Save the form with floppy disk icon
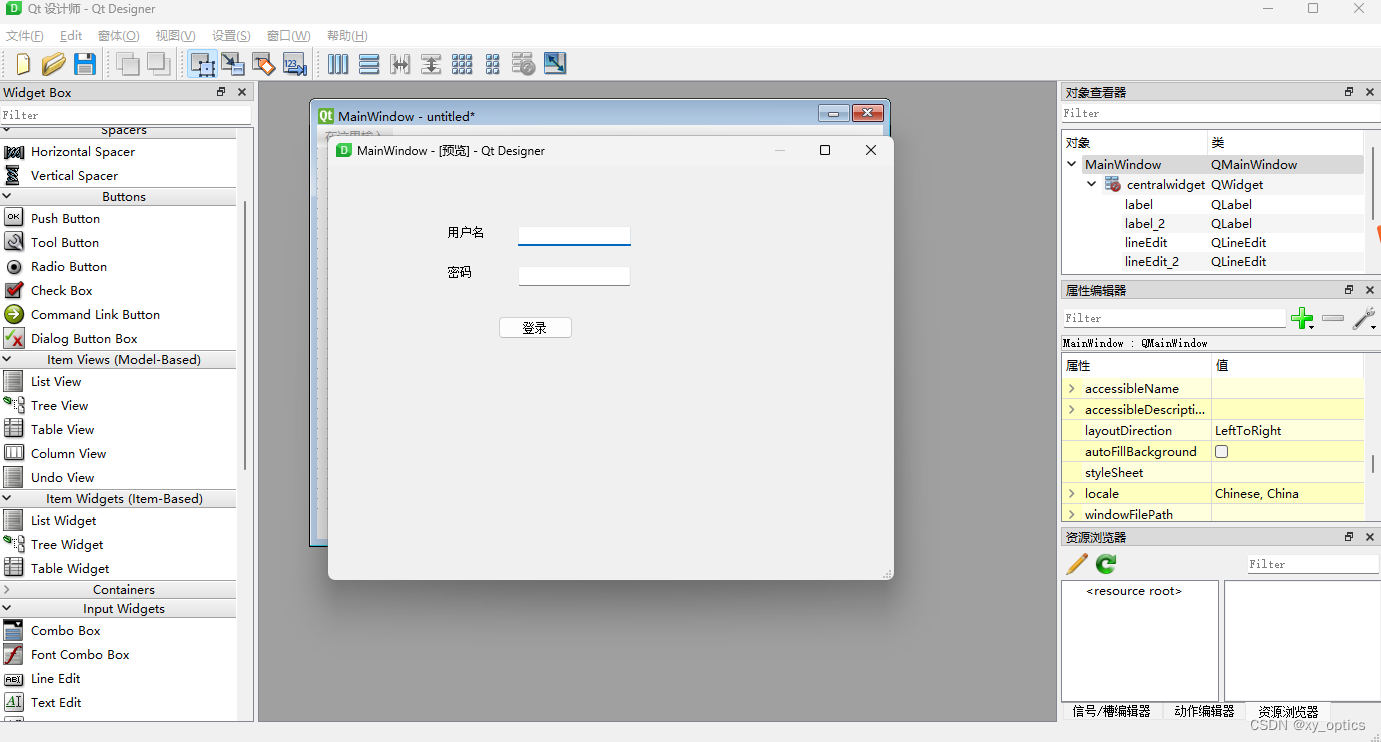This screenshot has width=1381, height=742. coord(85,64)
